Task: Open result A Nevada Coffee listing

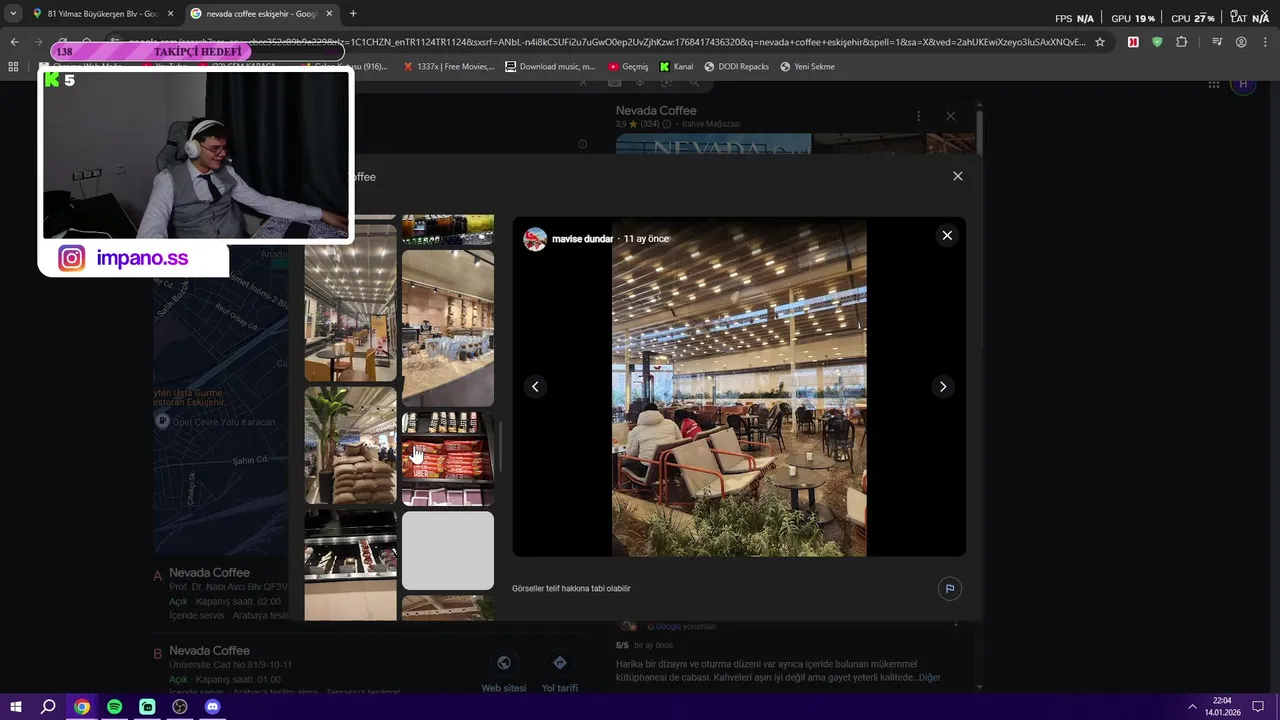Action: click(x=209, y=573)
